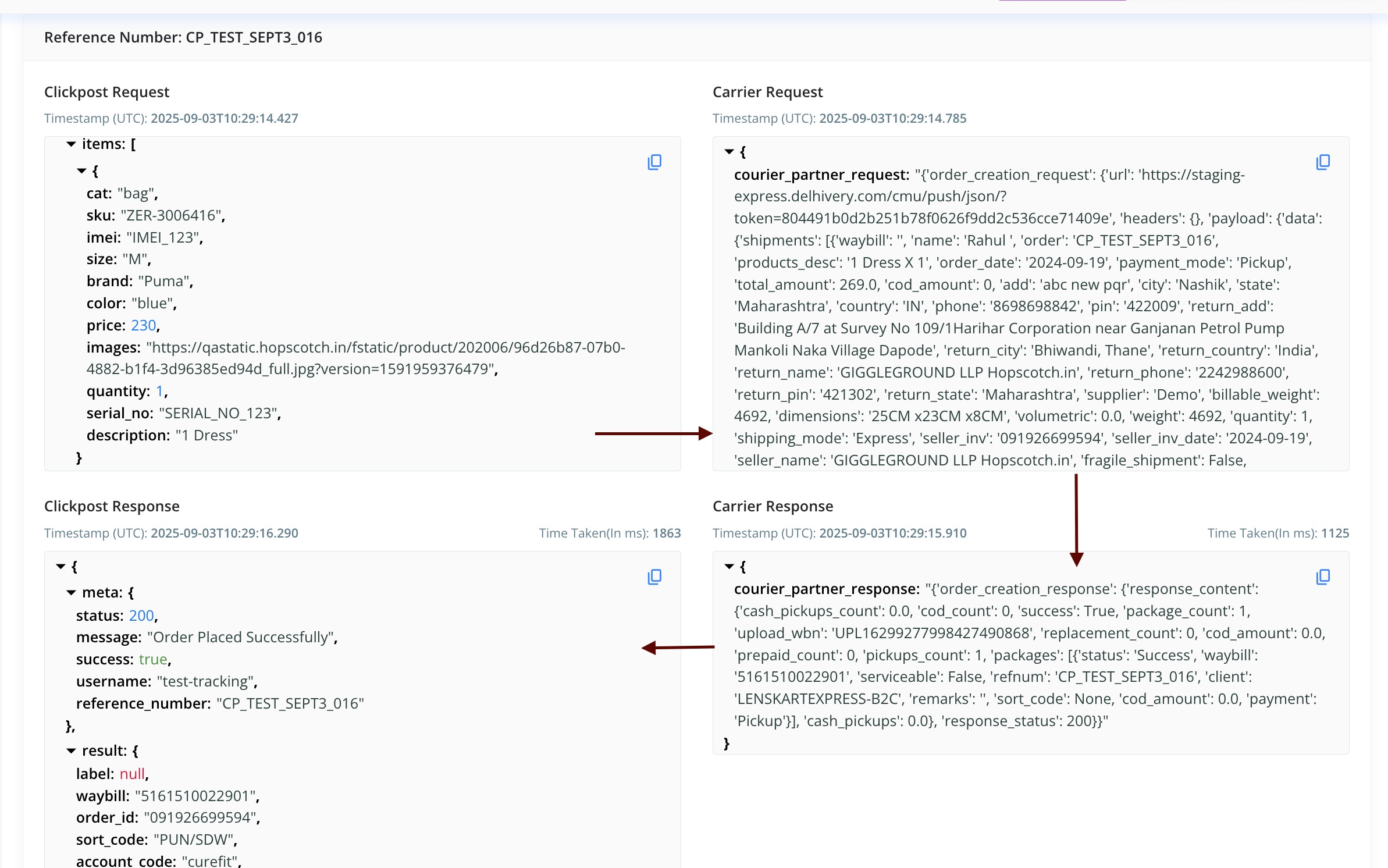The width and height of the screenshot is (1388, 868).
Task: Click the price value 230
Action: pos(143,326)
